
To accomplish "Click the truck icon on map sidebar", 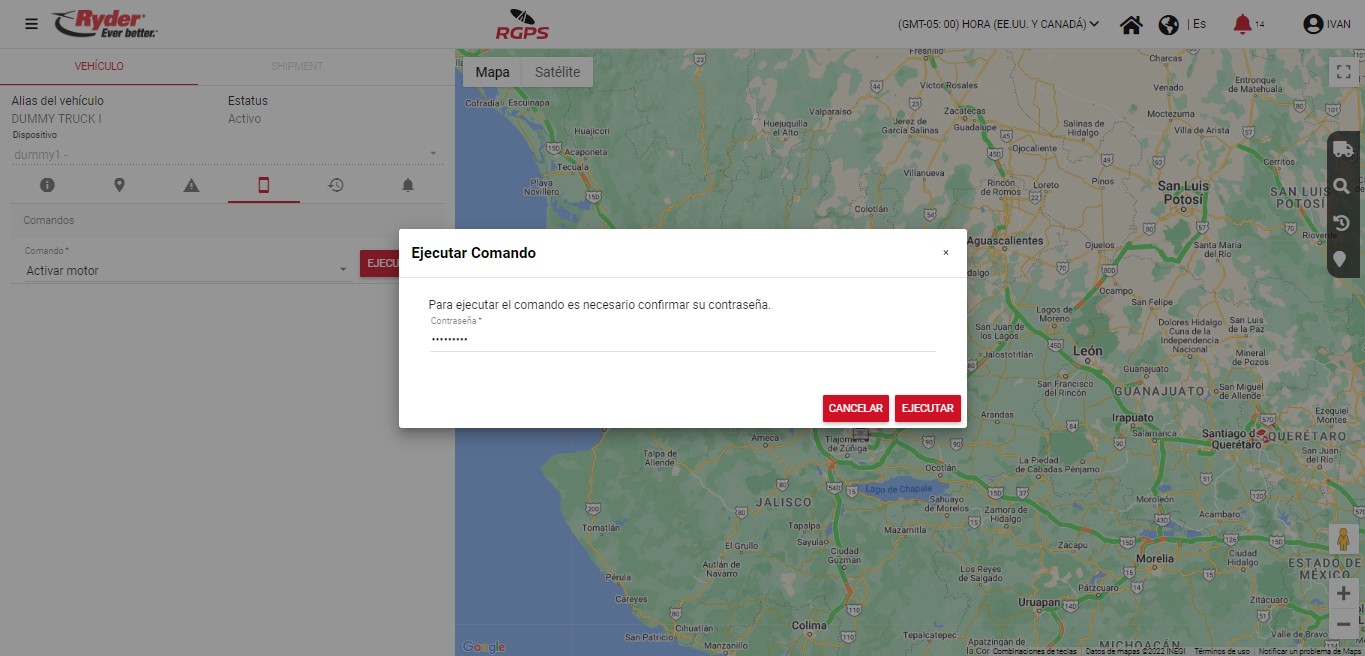I will pos(1343,150).
